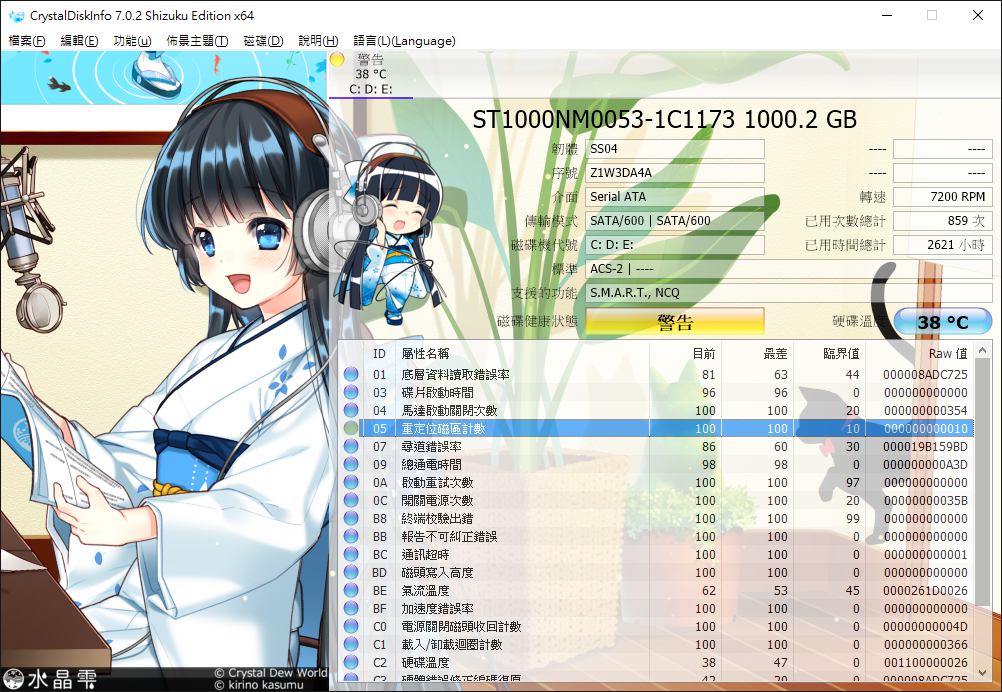This screenshot has height=692, width=1002.
Task: Select the 重定位磁區計數 attribute row
Action: click(x=656, y=428)
